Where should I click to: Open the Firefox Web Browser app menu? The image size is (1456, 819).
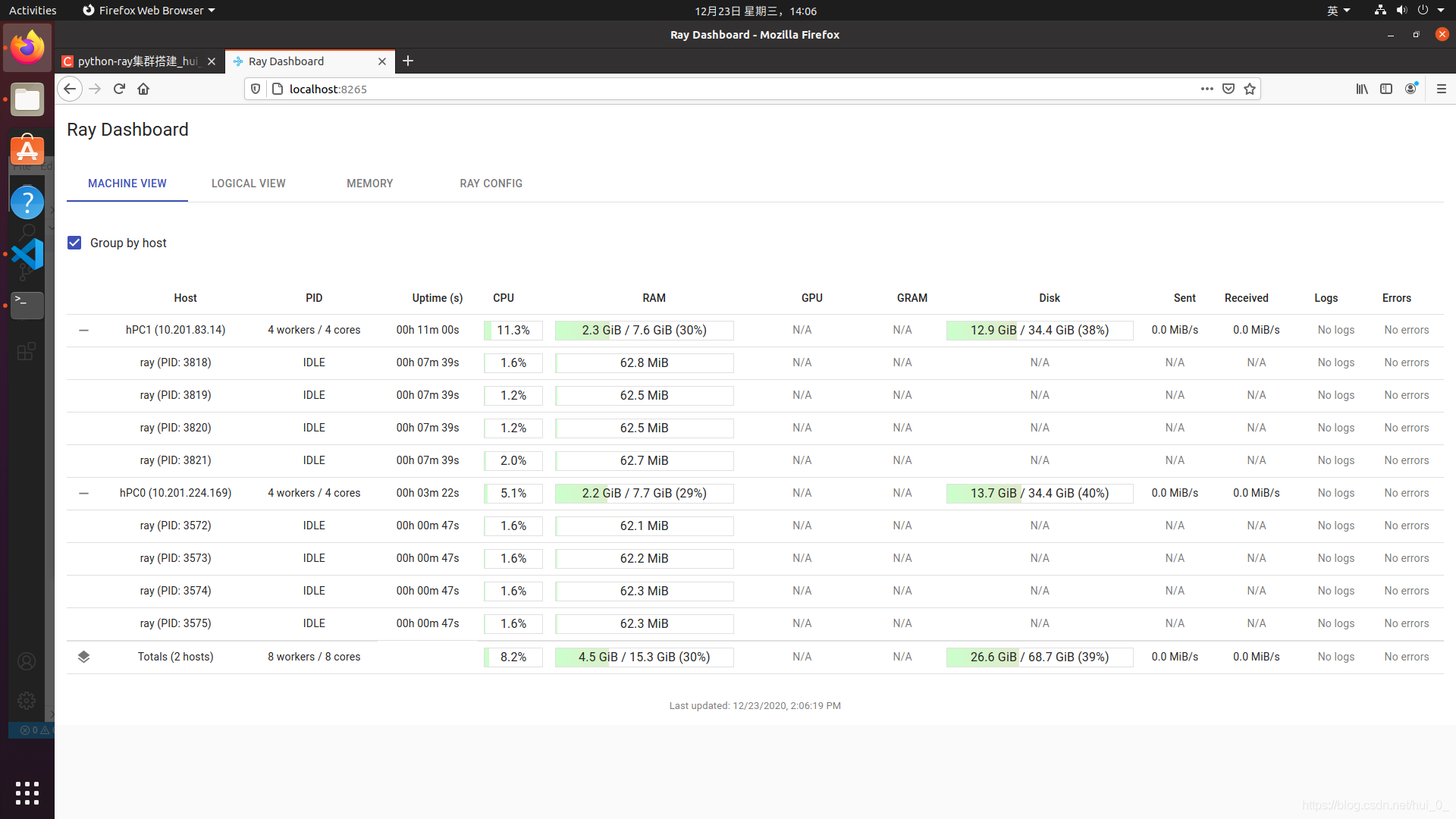pyautogui.click(x=149, y=11)
